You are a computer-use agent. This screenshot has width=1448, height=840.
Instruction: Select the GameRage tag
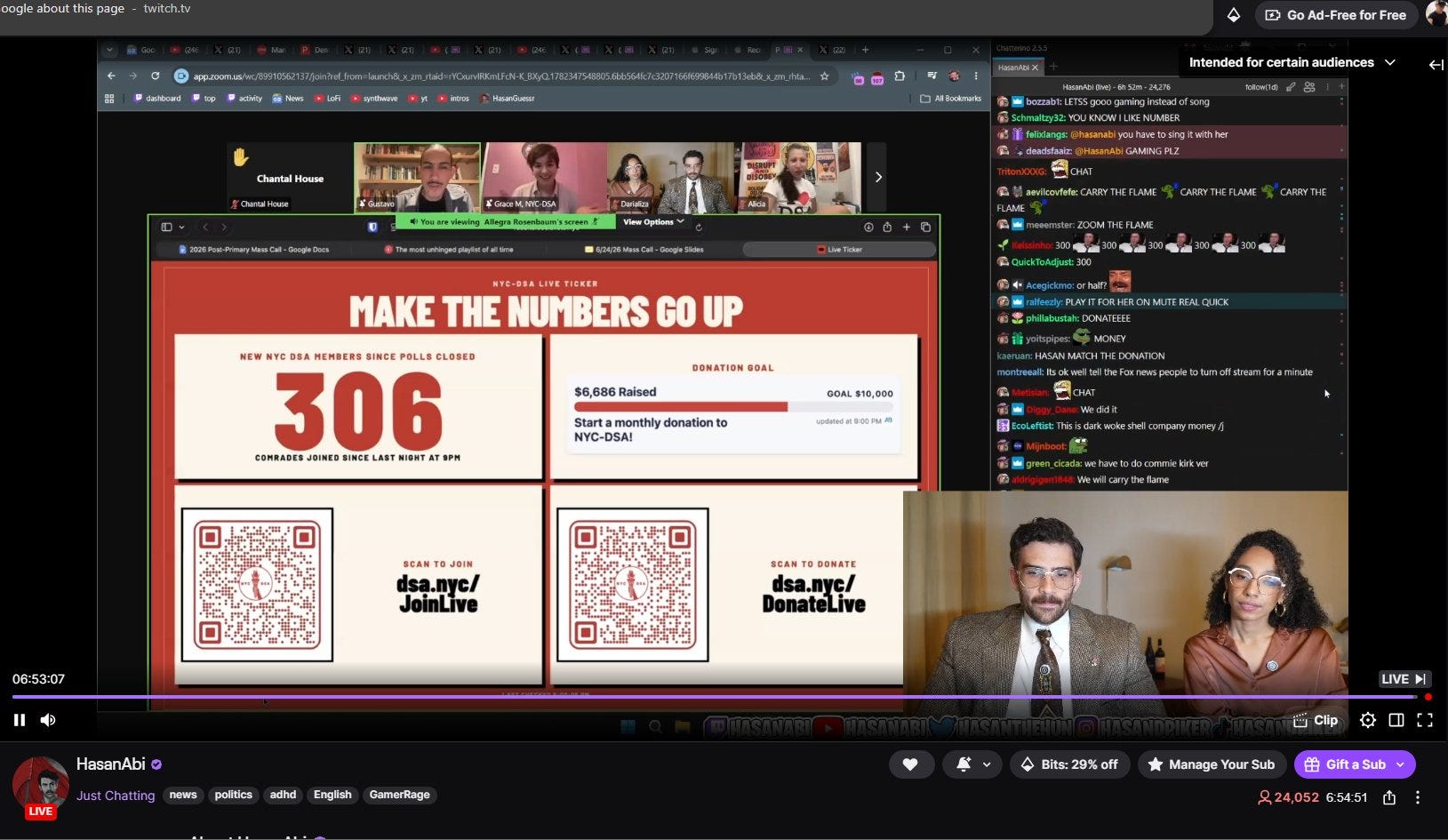click(x=399, y=795)
